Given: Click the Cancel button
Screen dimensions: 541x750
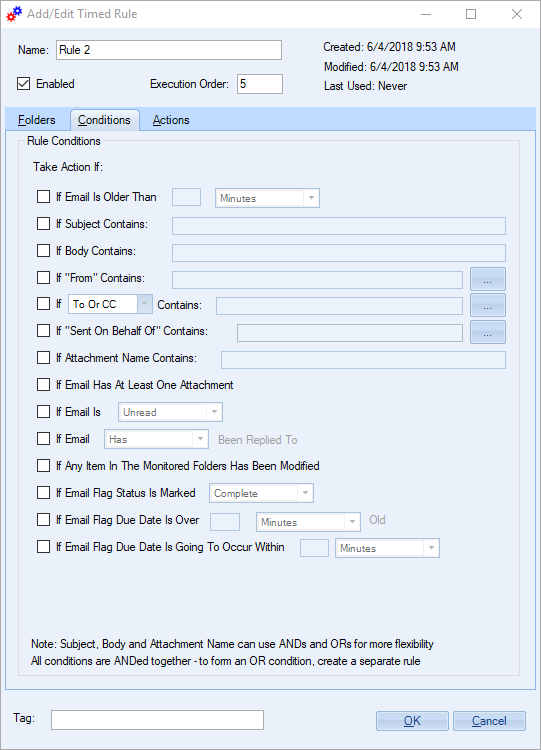Looking at the screenshot, I should 489,721.
